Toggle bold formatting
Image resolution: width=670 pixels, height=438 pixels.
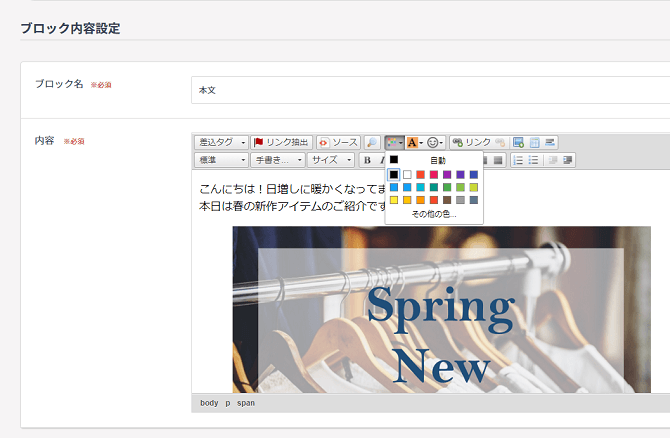367,160
